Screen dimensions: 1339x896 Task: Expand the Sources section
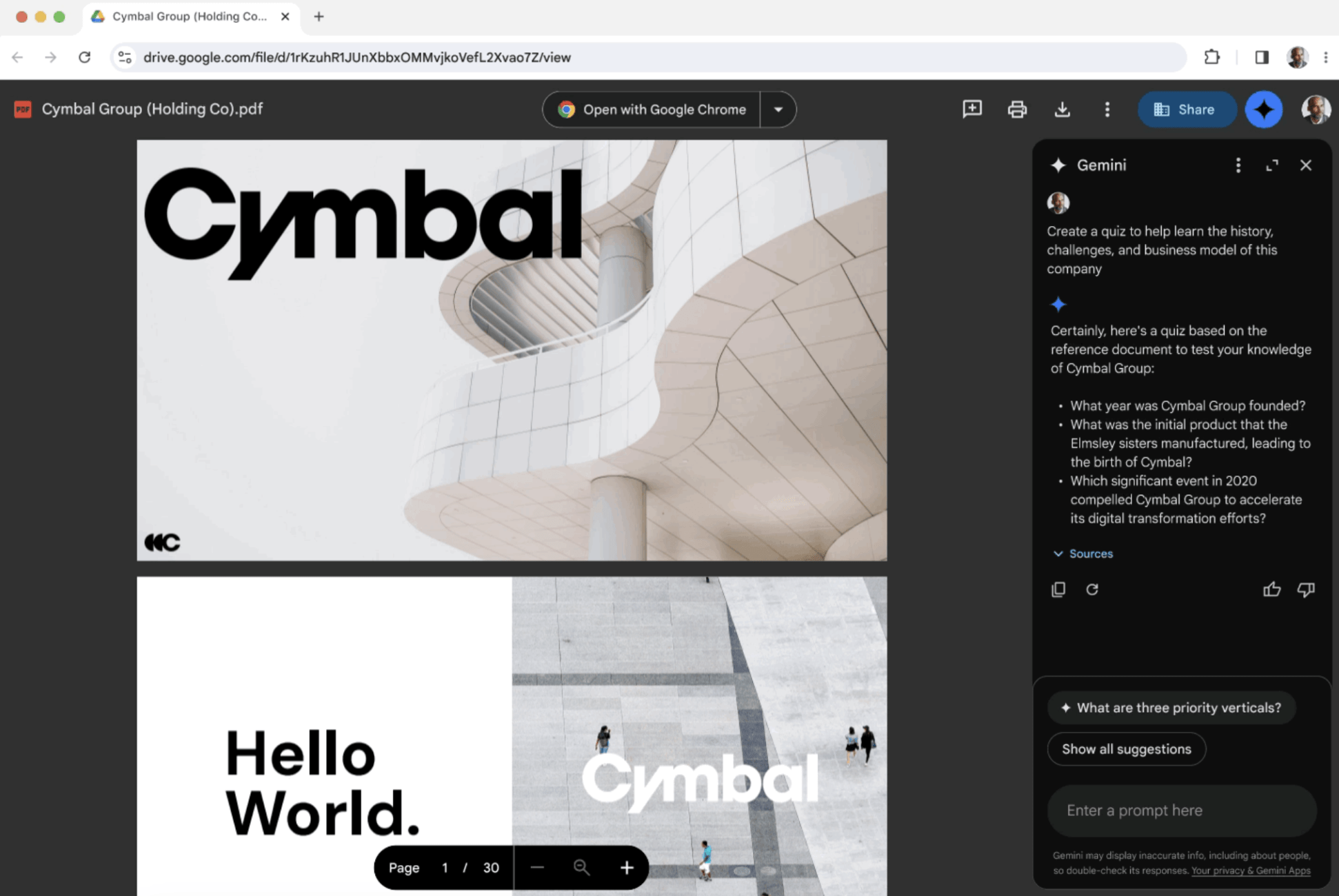(x=1083, y=553)
